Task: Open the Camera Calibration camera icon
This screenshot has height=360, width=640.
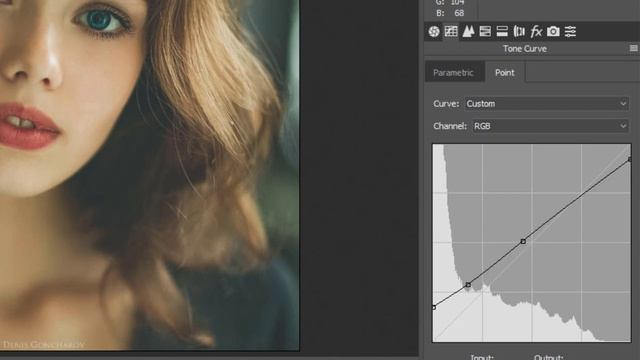Action: coord(553,31)
